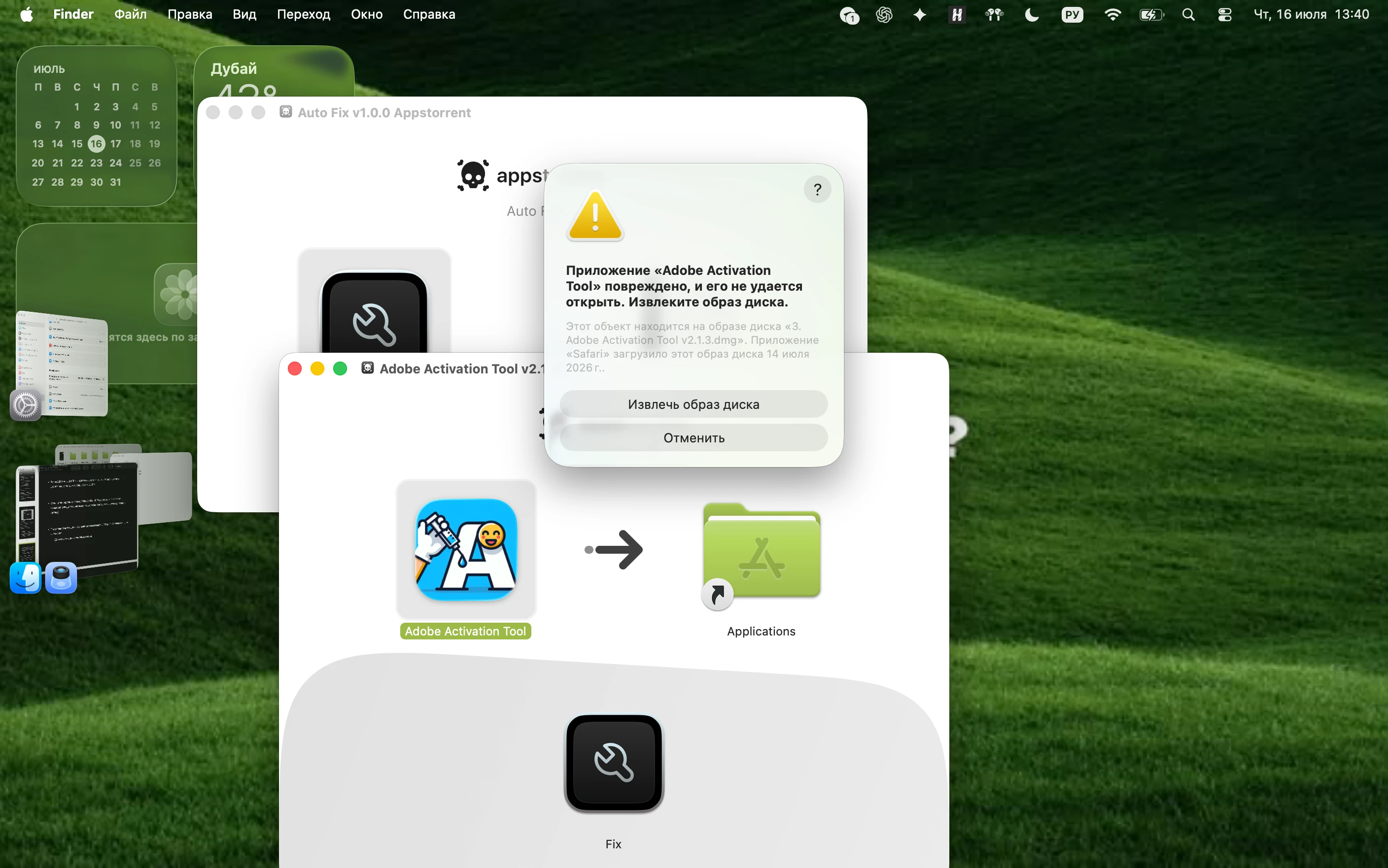Image resolution: width=1388 pixels, height=868 pixels.
Task: Click the wrench icon in Auto Fix window
Action: [375, 313]
